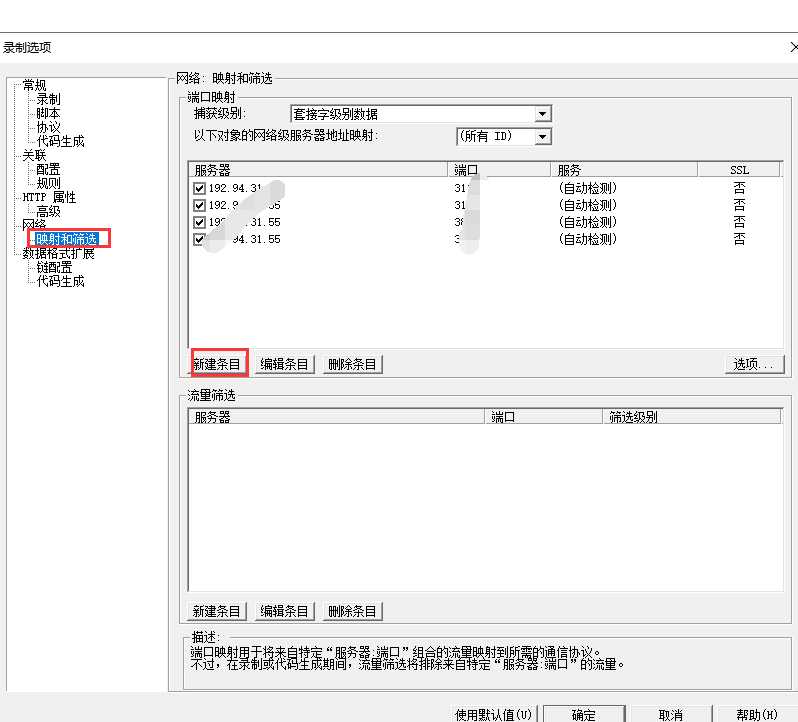
Task: Open the 脚本 options page
Action: [48, 113]
